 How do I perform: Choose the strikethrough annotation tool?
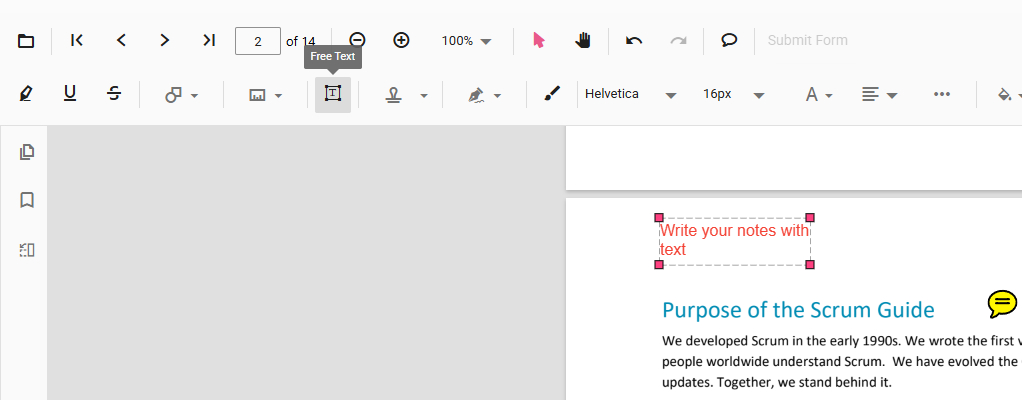114,94
